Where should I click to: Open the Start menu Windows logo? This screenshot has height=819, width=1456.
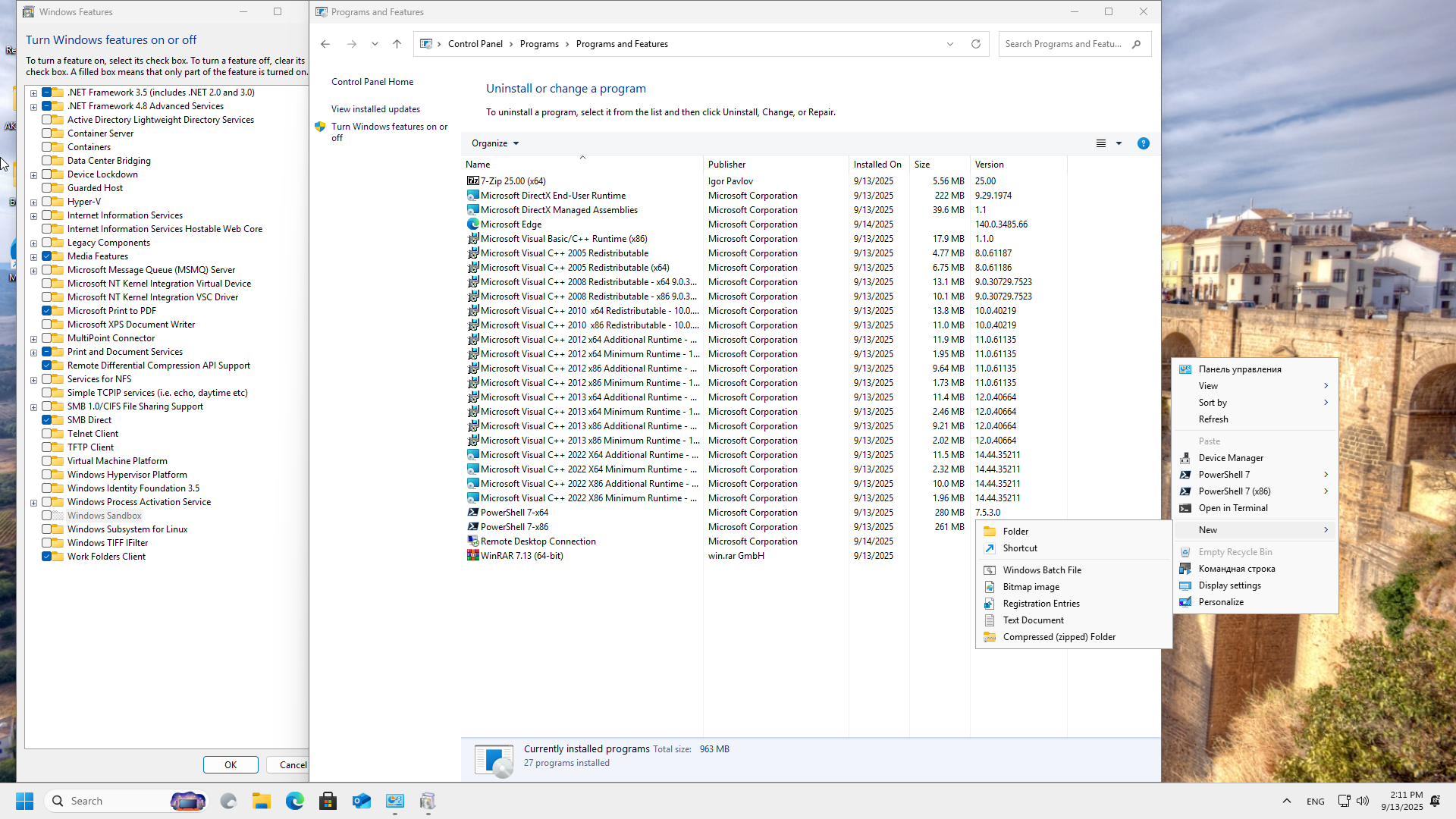point(24,801)
